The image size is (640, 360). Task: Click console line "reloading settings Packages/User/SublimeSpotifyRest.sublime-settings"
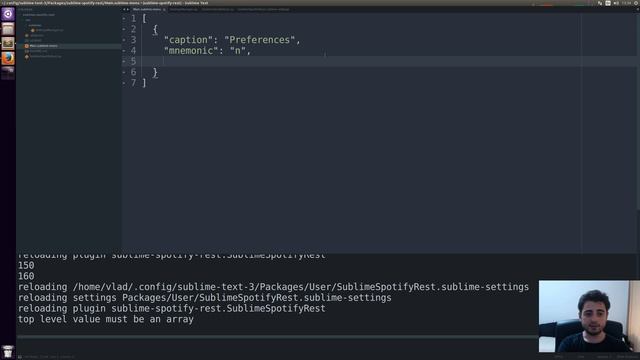click(204, 298)
